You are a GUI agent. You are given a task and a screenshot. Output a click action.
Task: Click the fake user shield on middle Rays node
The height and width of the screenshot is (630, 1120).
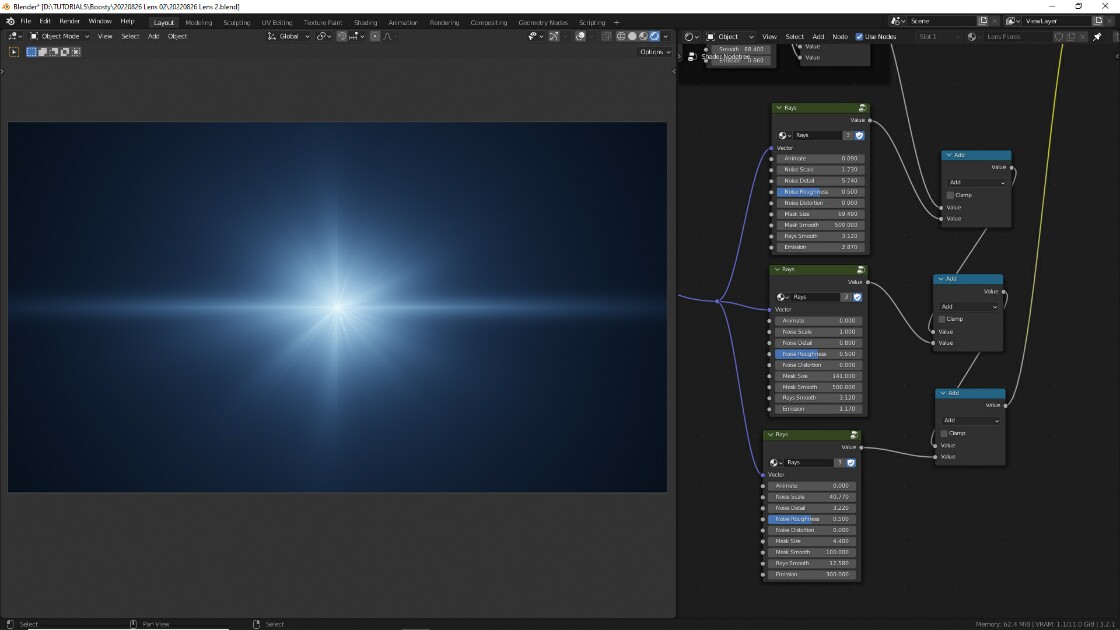click(857, 297)
